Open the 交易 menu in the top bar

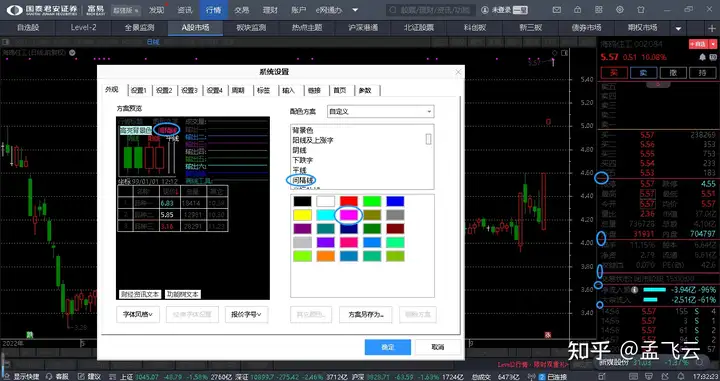tap(242, 10)
